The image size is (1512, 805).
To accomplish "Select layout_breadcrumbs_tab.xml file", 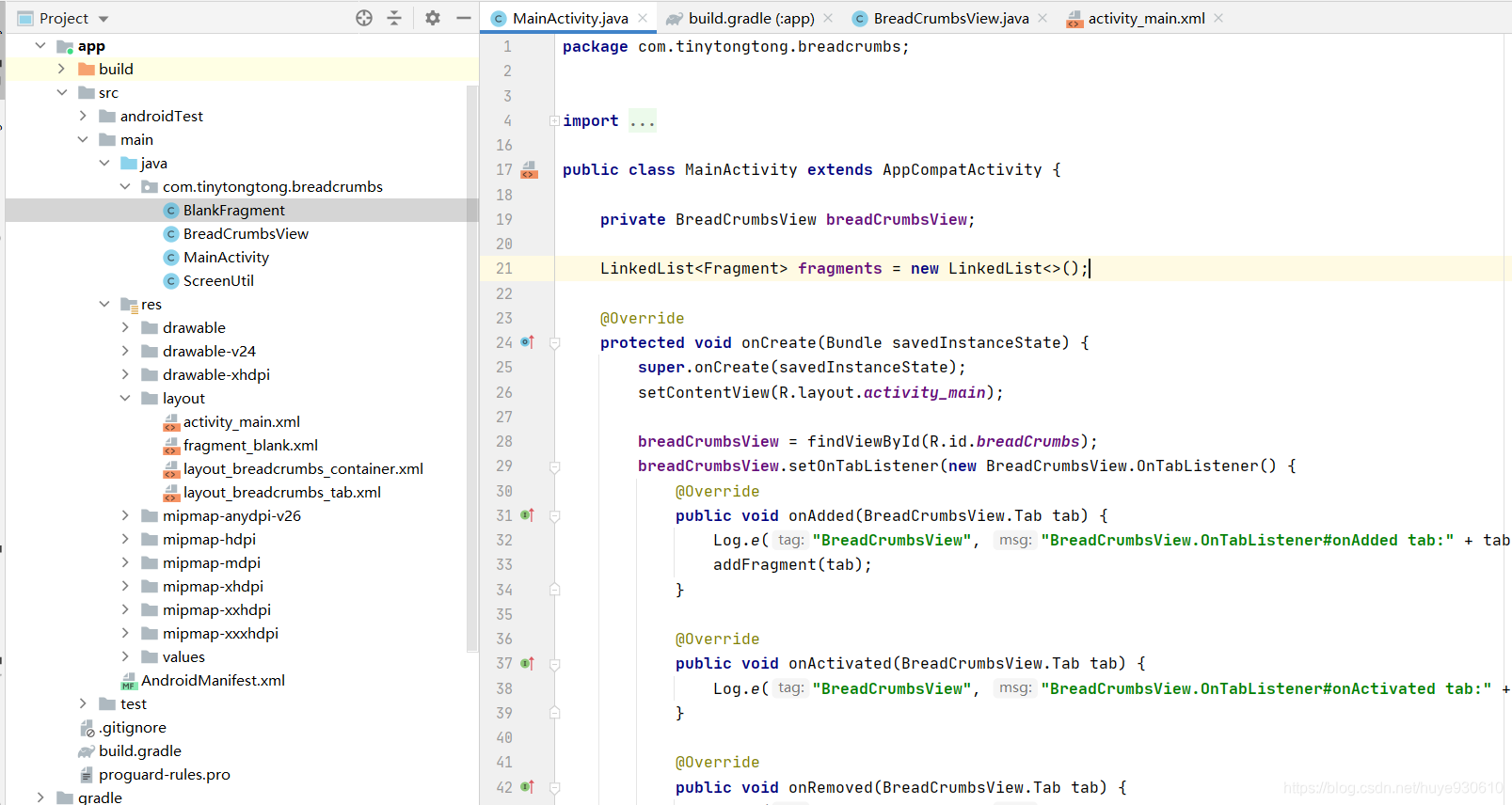I will 281,492.
